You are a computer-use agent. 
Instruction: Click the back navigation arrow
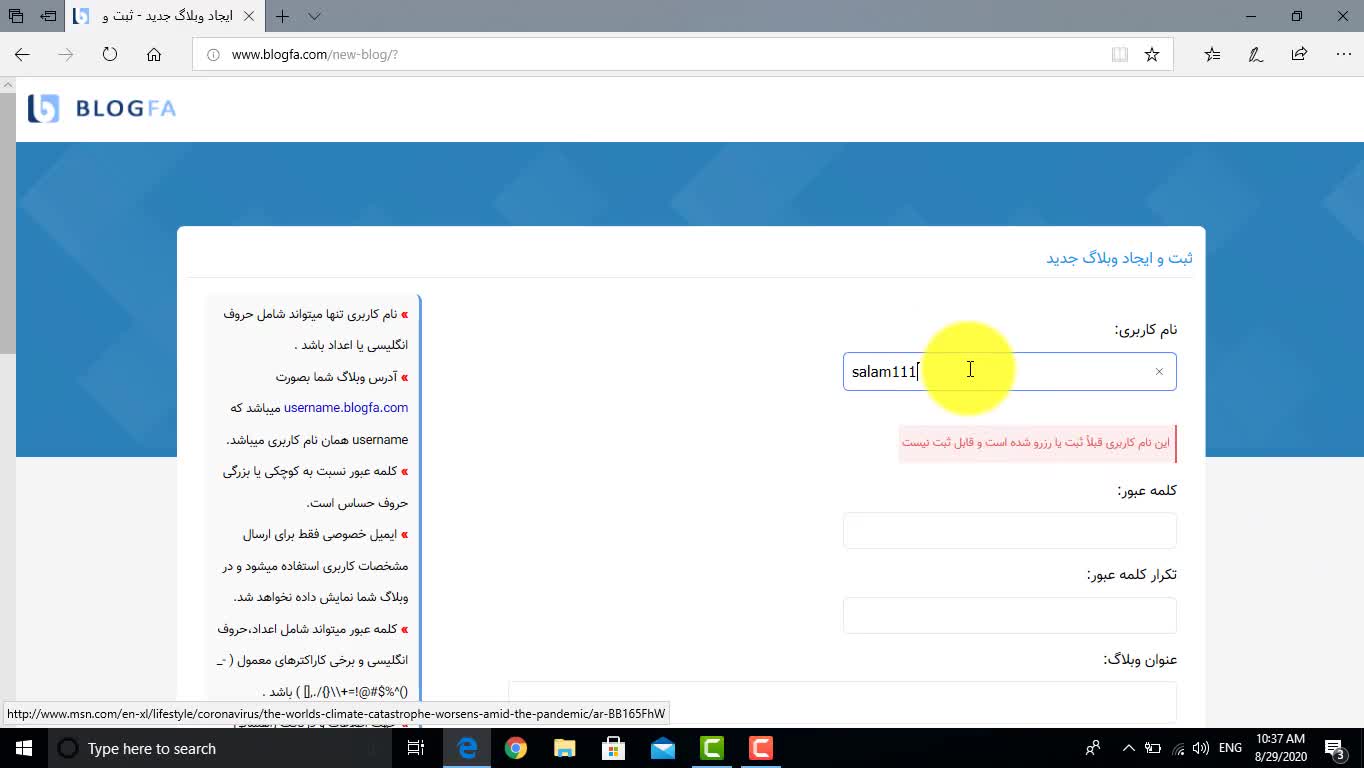click(22, 55)
